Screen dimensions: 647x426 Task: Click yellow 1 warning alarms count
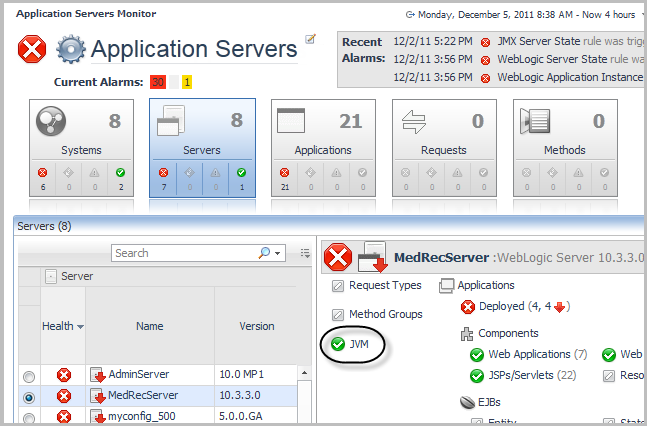[187, 82]
